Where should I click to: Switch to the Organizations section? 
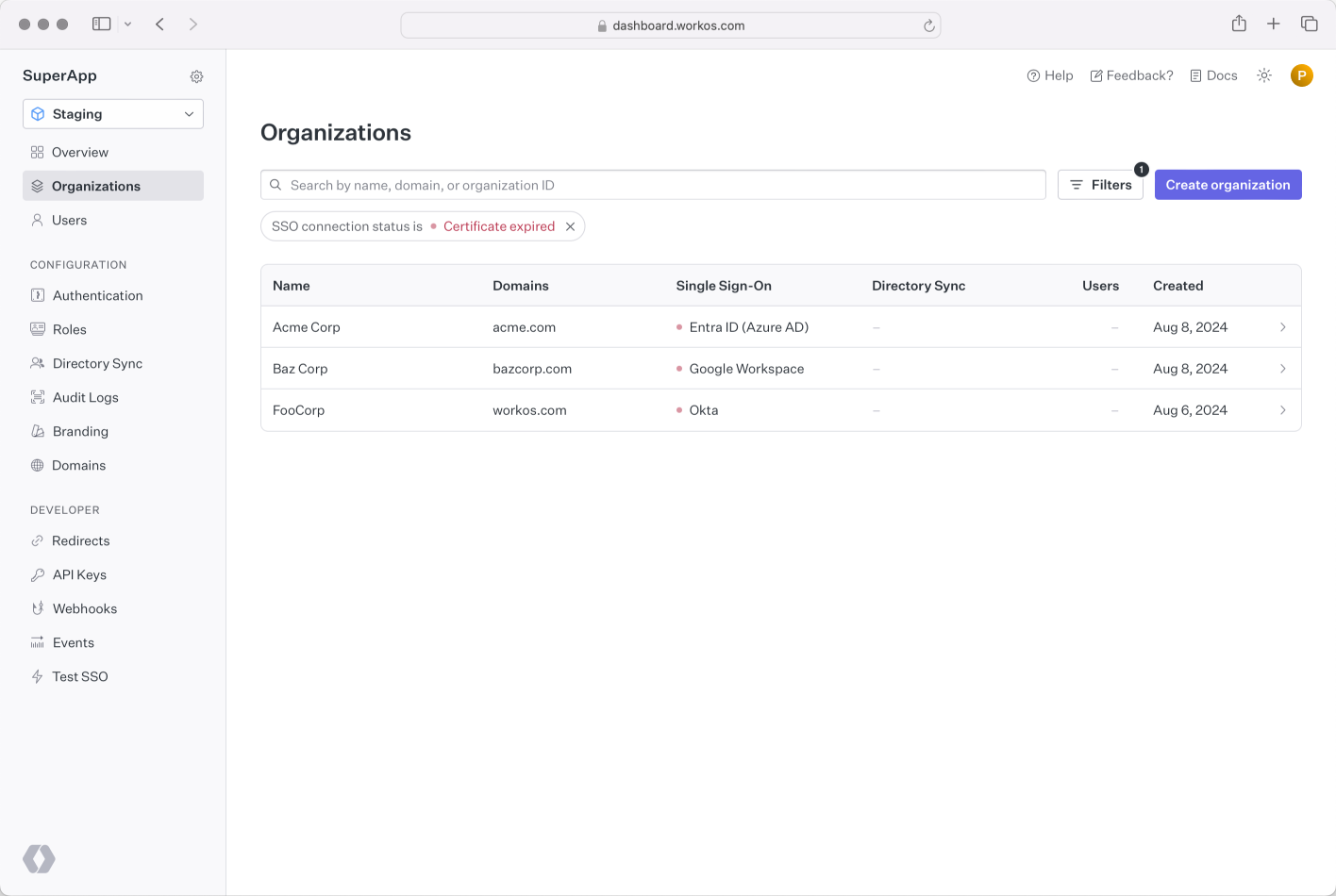[94, 186]
